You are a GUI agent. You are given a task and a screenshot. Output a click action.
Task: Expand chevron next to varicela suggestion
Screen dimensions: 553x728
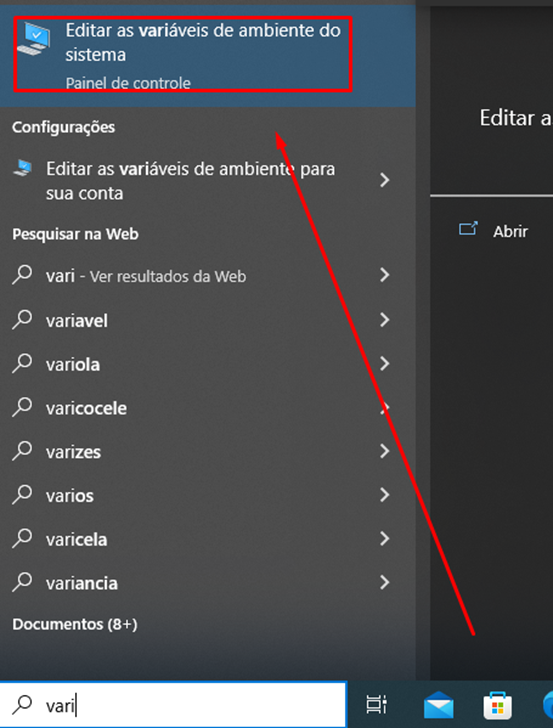[x=384, y=539]
